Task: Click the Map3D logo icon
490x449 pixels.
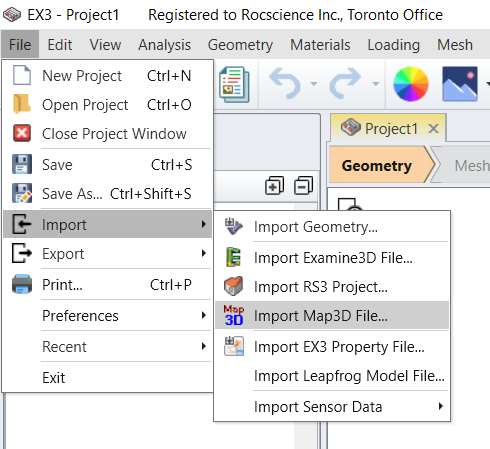Action: [x=234, y=315]
